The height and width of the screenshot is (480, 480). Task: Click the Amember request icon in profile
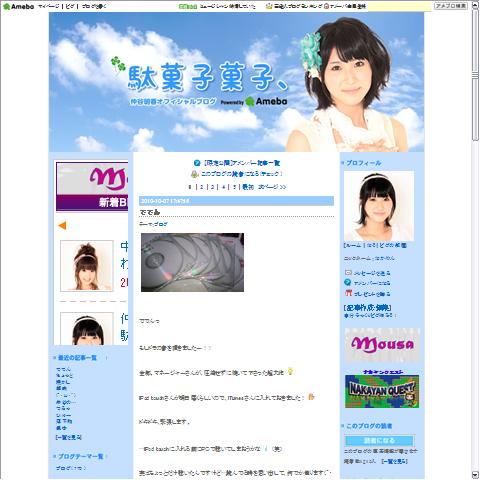coord(348,282)
